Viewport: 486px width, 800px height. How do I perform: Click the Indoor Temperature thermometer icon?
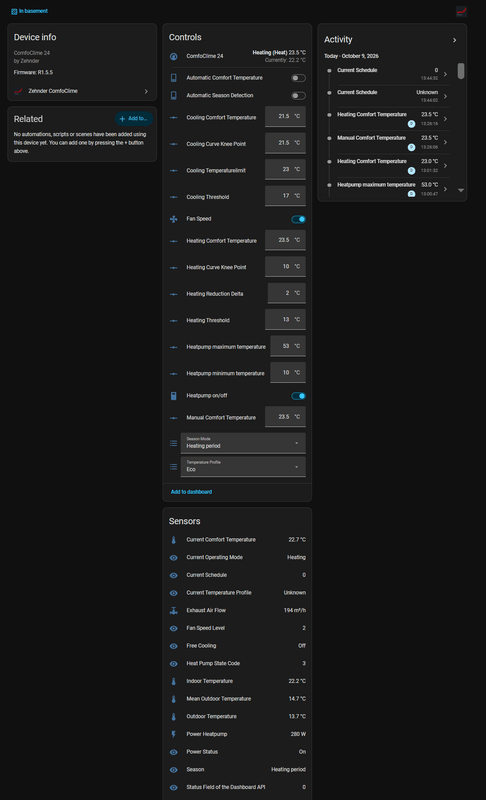173,681
